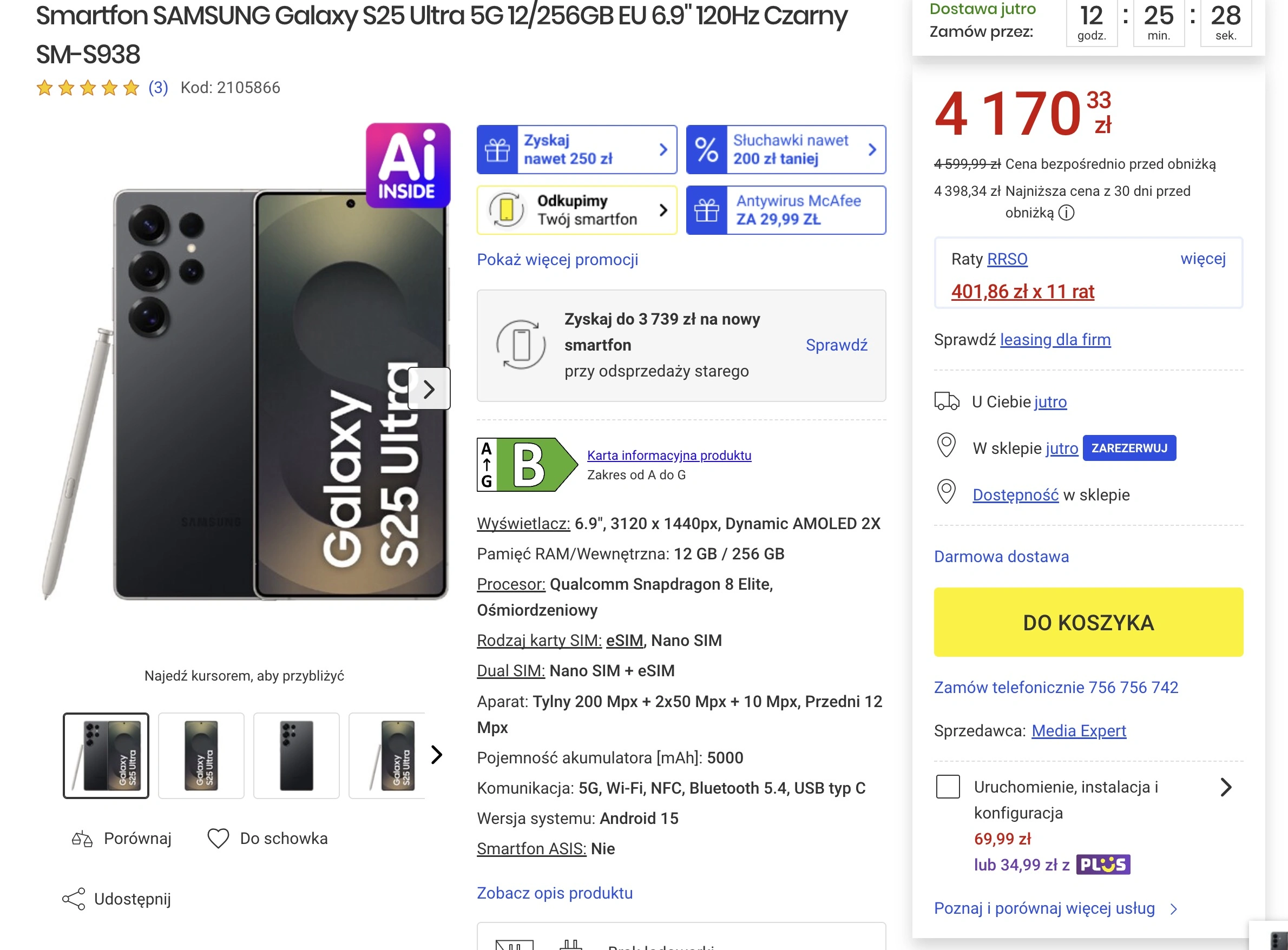Click the info icon next to obniżką

tap(1066, 213)
